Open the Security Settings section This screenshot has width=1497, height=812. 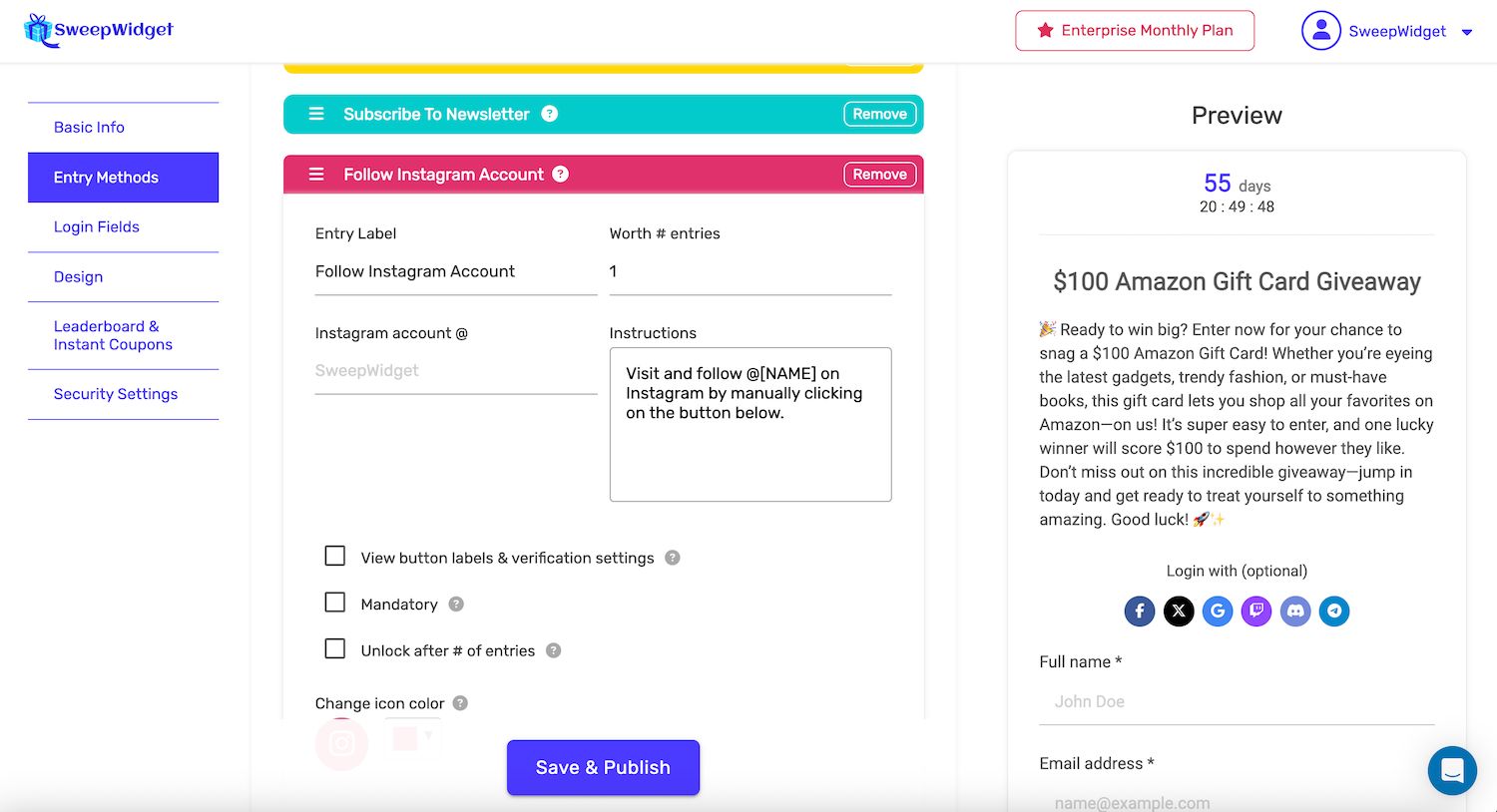pos(115,393)
